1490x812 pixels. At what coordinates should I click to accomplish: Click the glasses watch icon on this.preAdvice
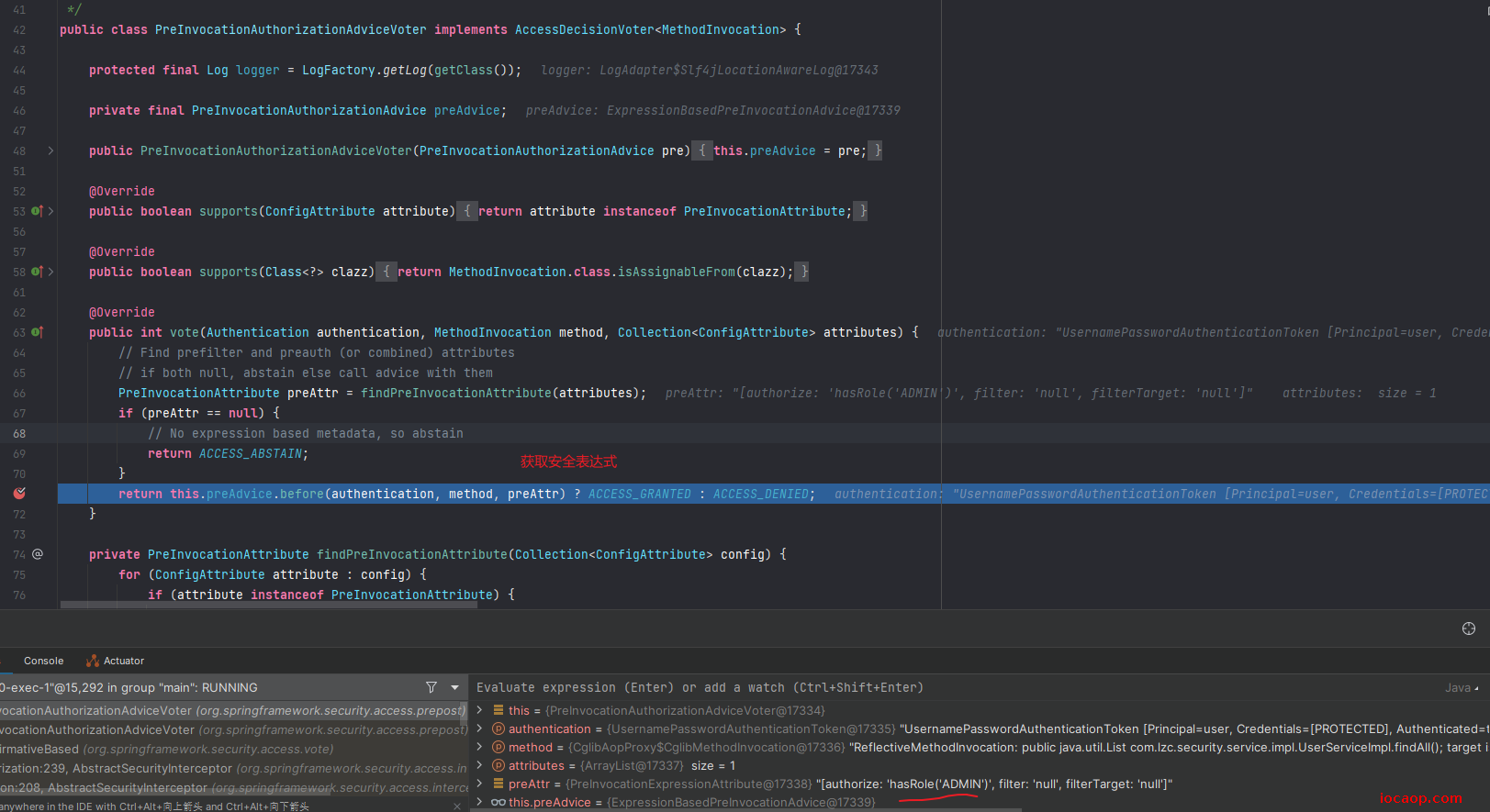tap(499, 802)
